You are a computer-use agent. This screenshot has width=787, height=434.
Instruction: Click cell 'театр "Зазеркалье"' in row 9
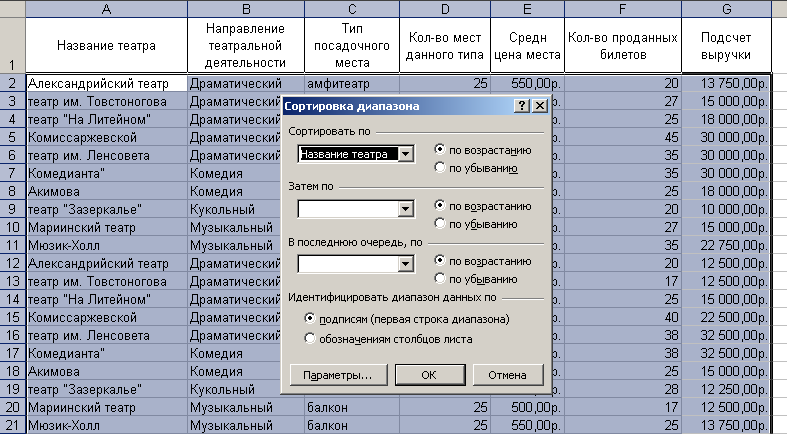tap(106, 210)
